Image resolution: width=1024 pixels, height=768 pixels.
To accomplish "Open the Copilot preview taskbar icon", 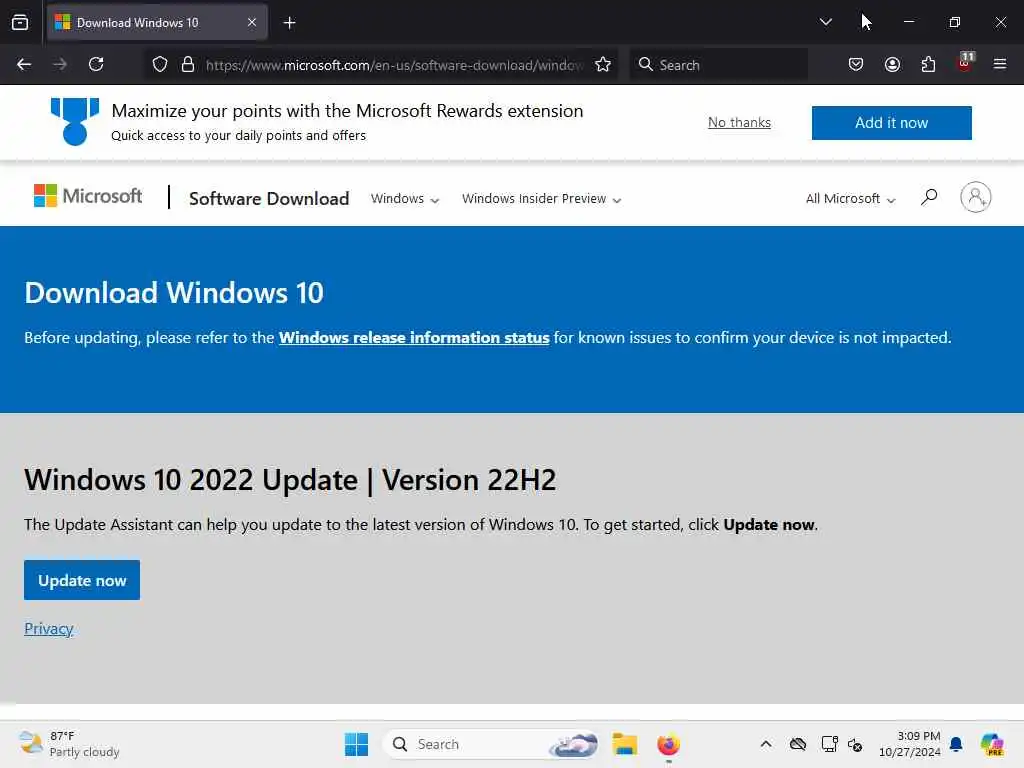I will coord(992,744).
